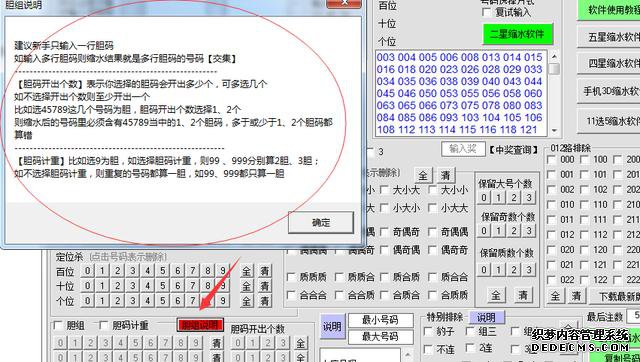Click the 清 button of 个位 row
Viewport: 640px width, 362px height.
(265, 301)
